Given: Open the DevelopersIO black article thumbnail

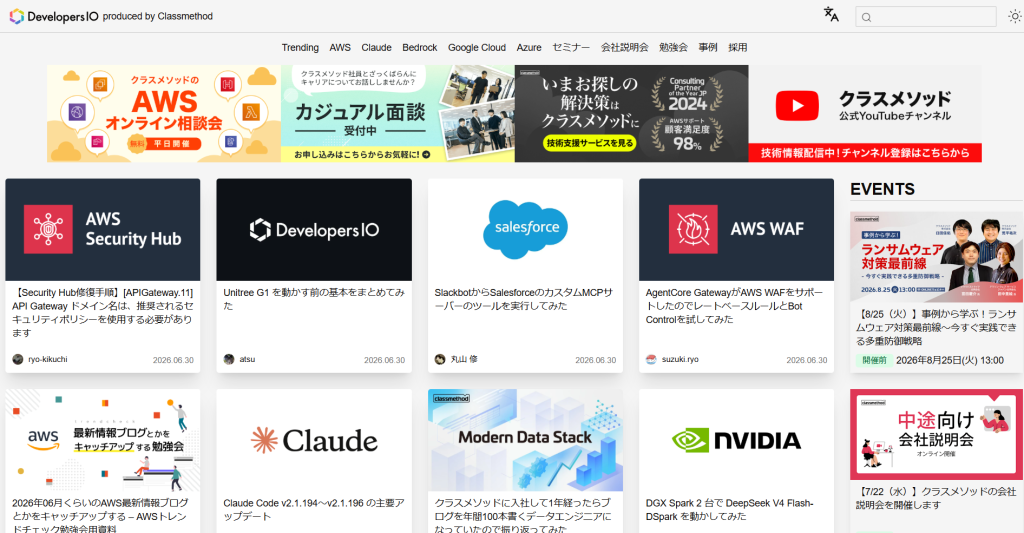Looking at the screenshot, I should pos(314,230).
